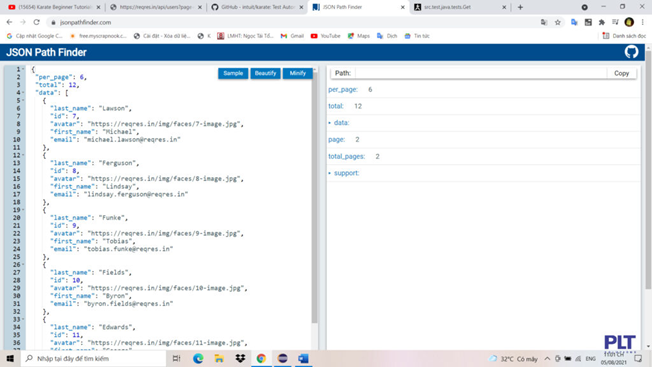Collapse the fold arrow at line 12
This screenshot has height=367, width=652.
(x=23, y=155)
